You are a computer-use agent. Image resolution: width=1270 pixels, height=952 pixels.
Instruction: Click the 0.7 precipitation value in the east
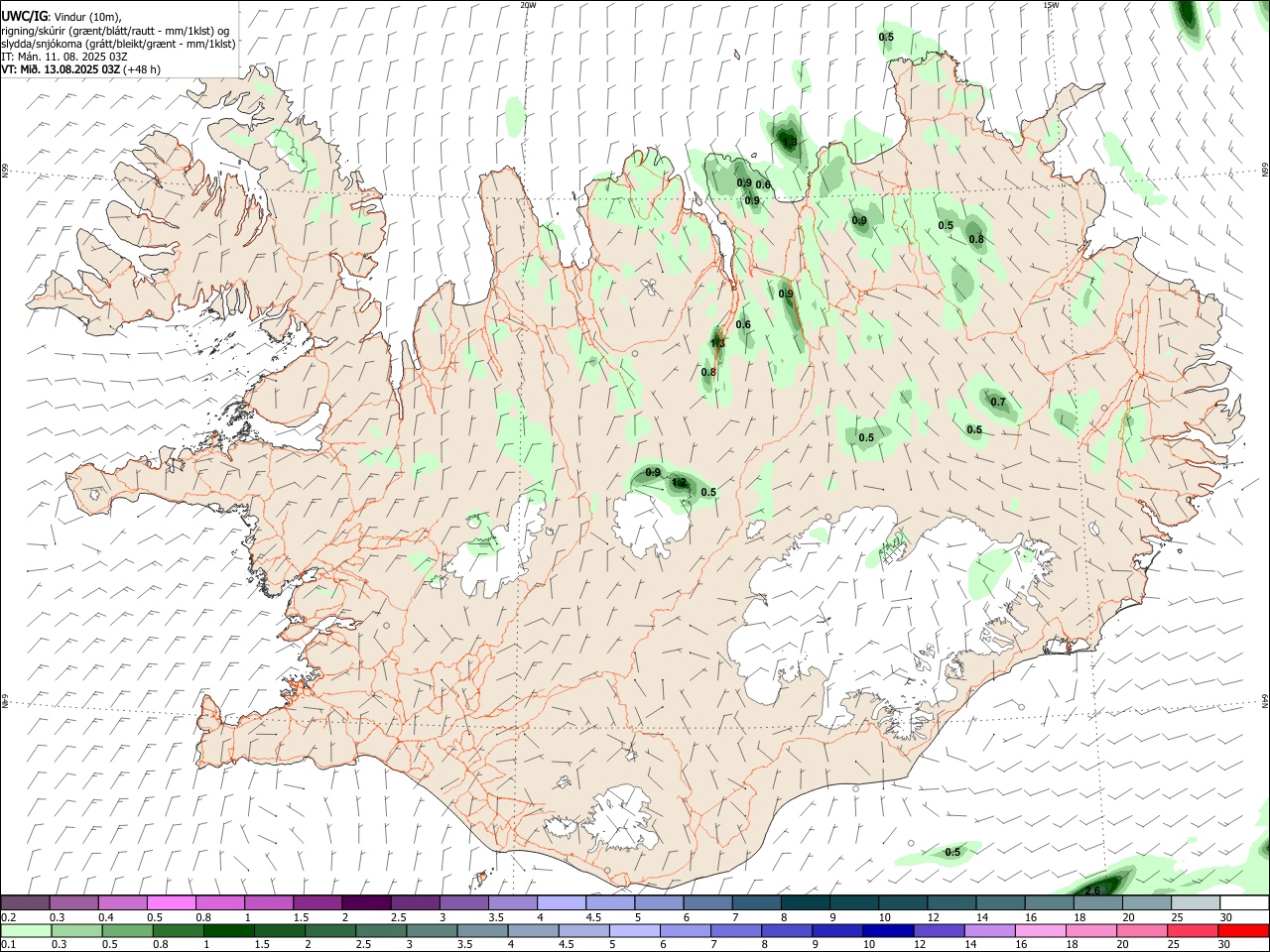pyautogui.click(x=998, y=402)
